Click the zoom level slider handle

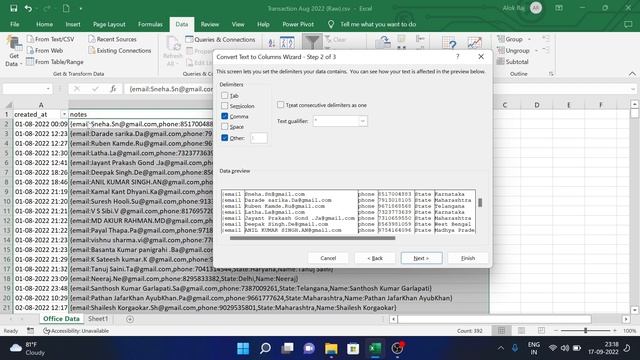586,331
